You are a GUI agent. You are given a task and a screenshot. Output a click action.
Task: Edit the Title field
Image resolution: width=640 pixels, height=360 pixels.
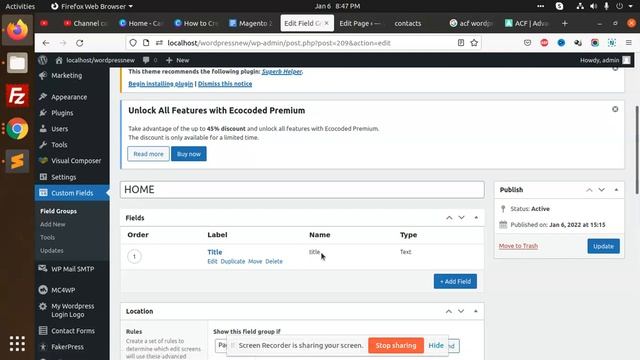point(212,262)
